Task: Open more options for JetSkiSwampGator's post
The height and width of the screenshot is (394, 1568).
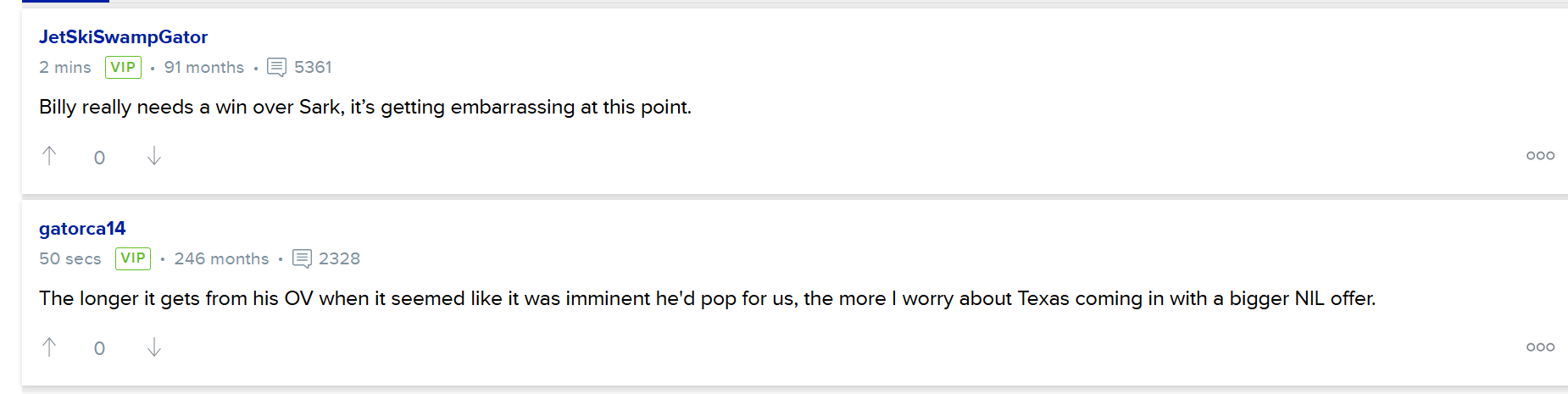Action: coord(1540,156)
